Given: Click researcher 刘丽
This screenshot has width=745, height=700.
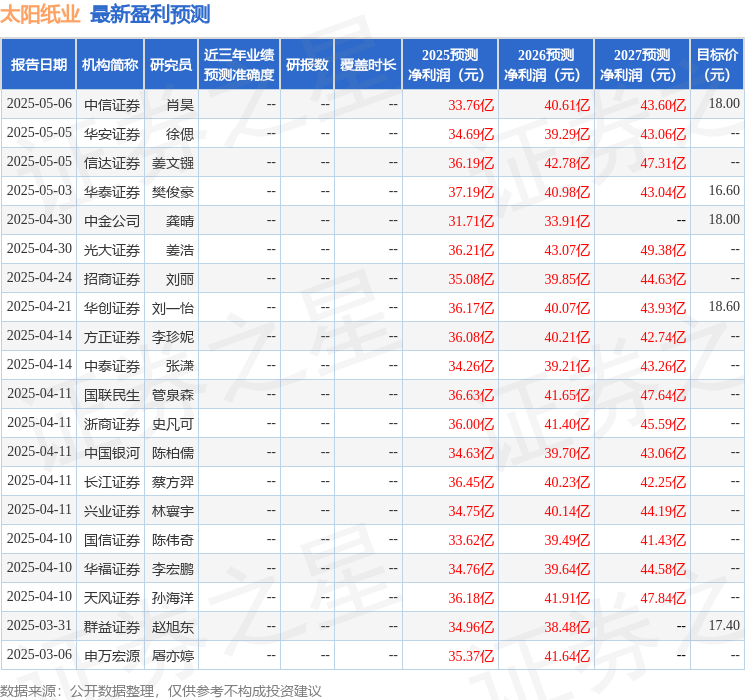Looking at the screenshot, I should click(x=180, y=279).
